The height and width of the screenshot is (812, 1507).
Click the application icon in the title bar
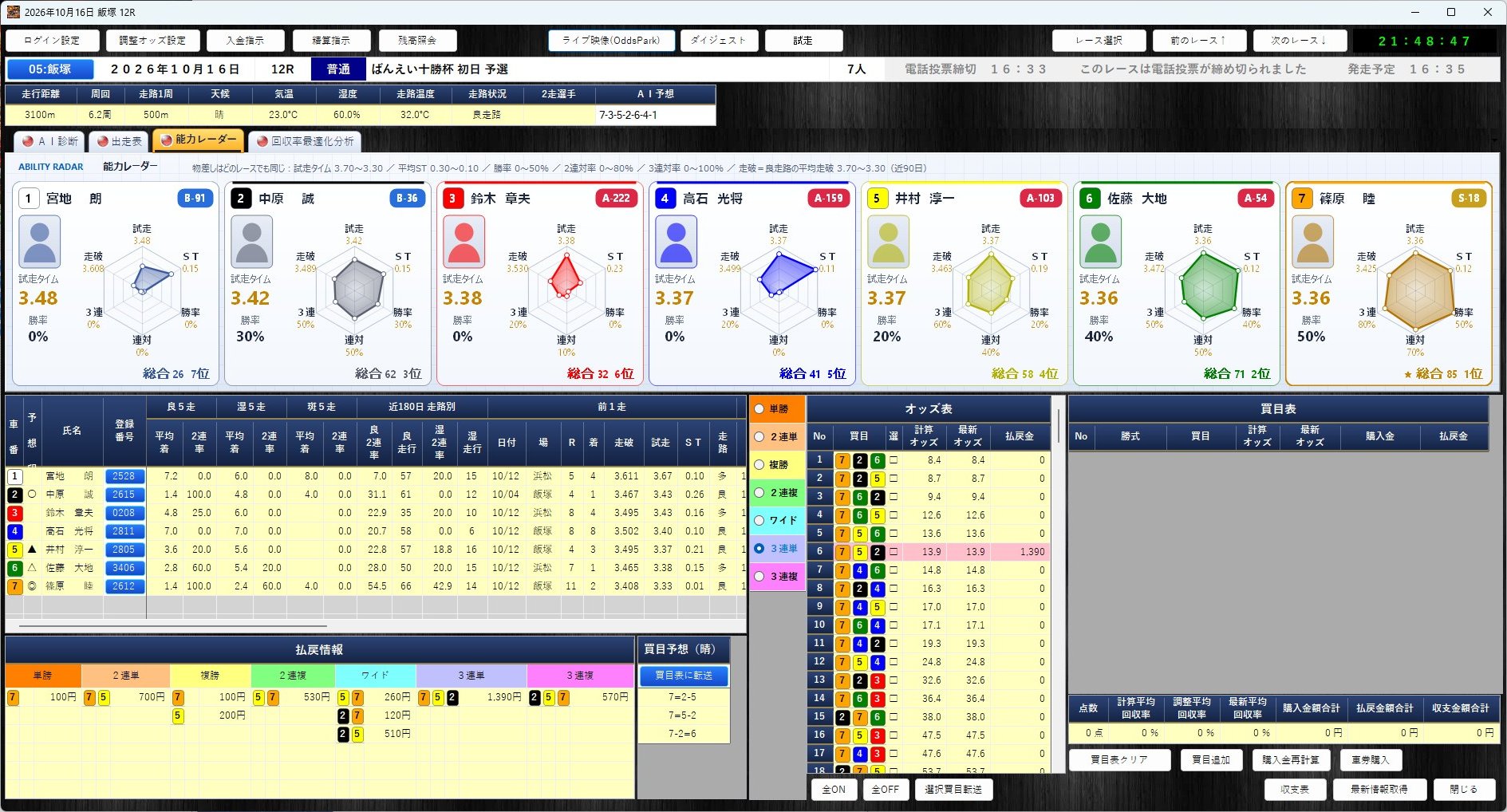13,12
